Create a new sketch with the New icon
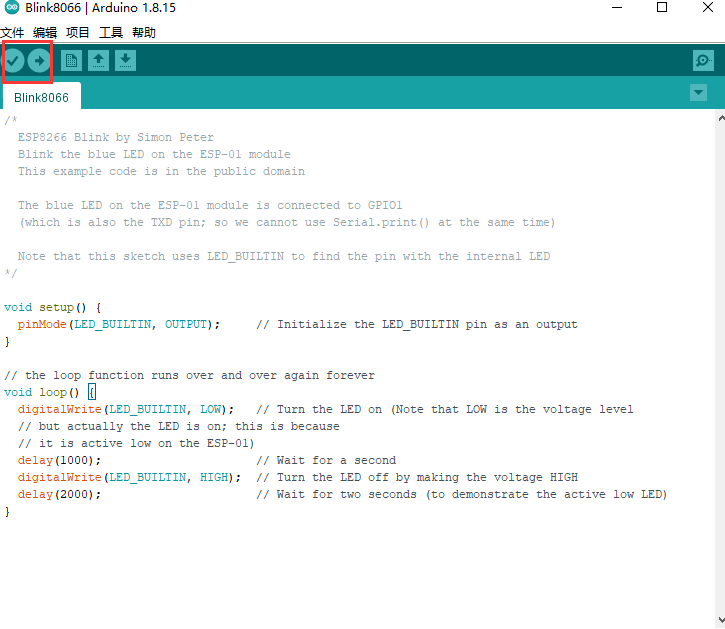The width and height of the screenshot is (725, 629). click(x=71, y=61)
